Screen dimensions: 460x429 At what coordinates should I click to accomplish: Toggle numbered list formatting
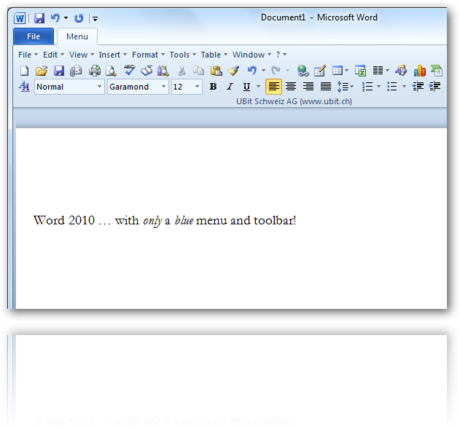(367, 87)
